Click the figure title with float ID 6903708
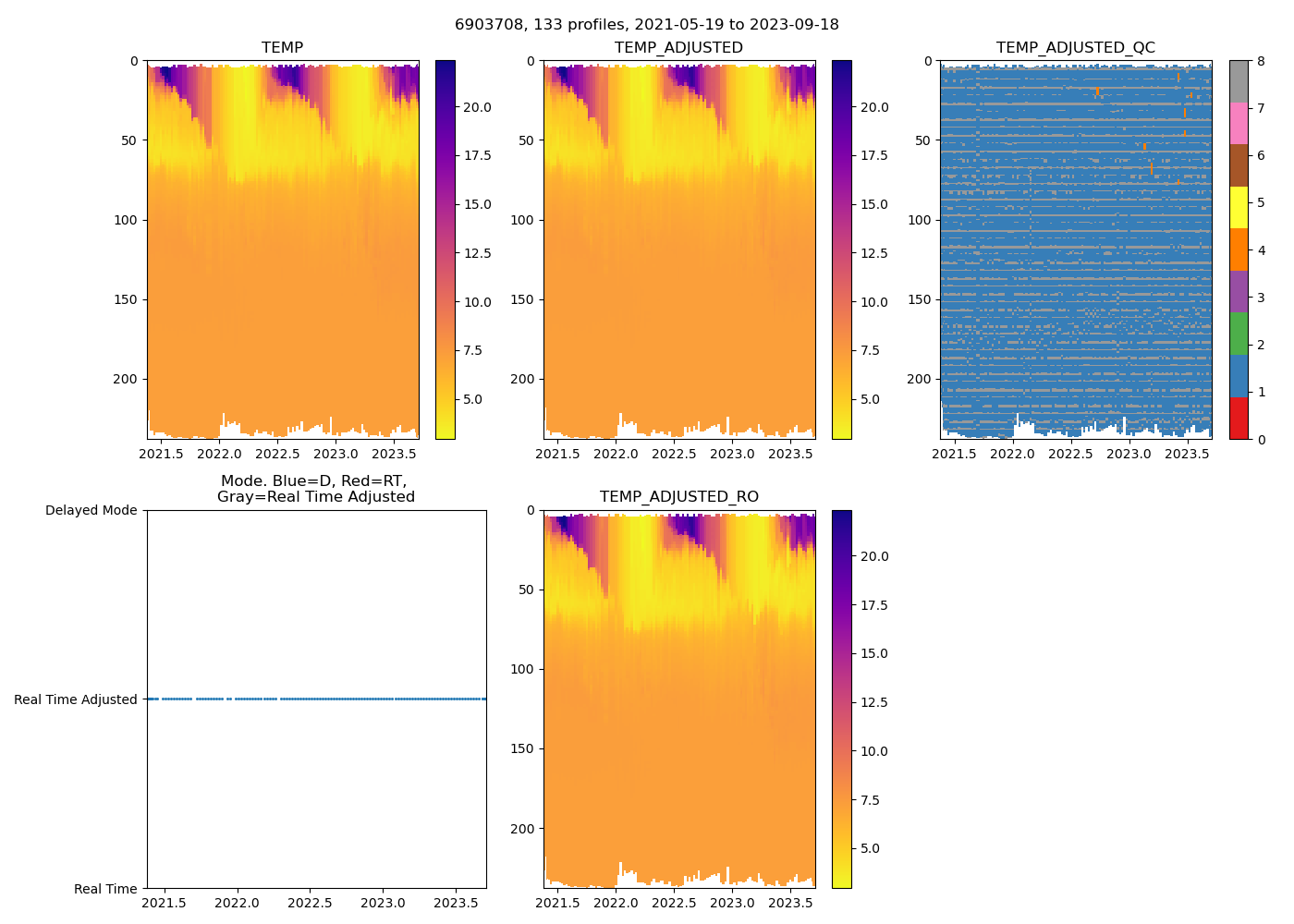The image size is (1294, 924). click(x=647, y=25)
